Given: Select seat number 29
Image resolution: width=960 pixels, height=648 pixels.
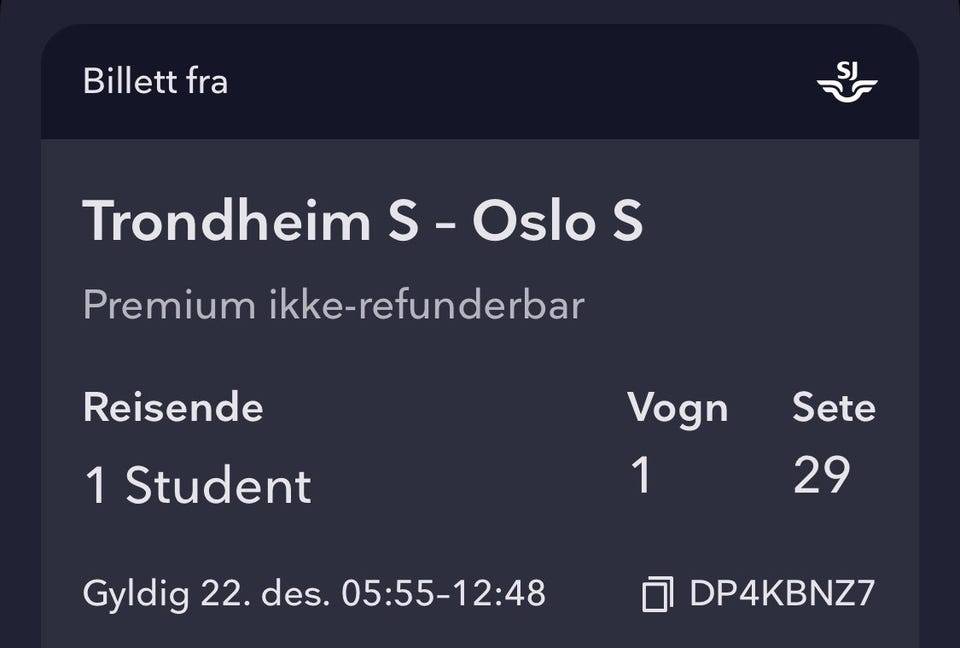Looking at the screenshot, I should pos(822,475).
